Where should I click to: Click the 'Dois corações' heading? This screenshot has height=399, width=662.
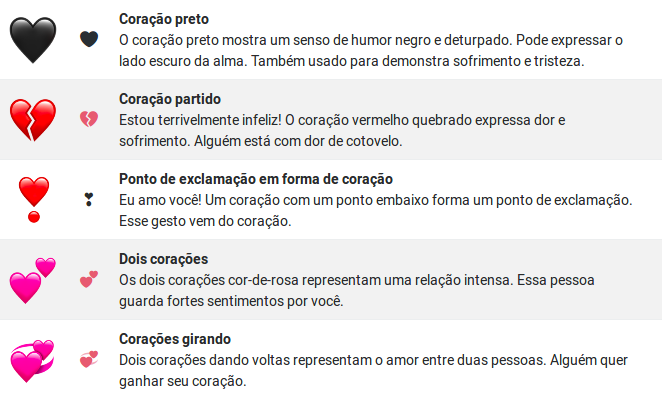pos(163,259)
